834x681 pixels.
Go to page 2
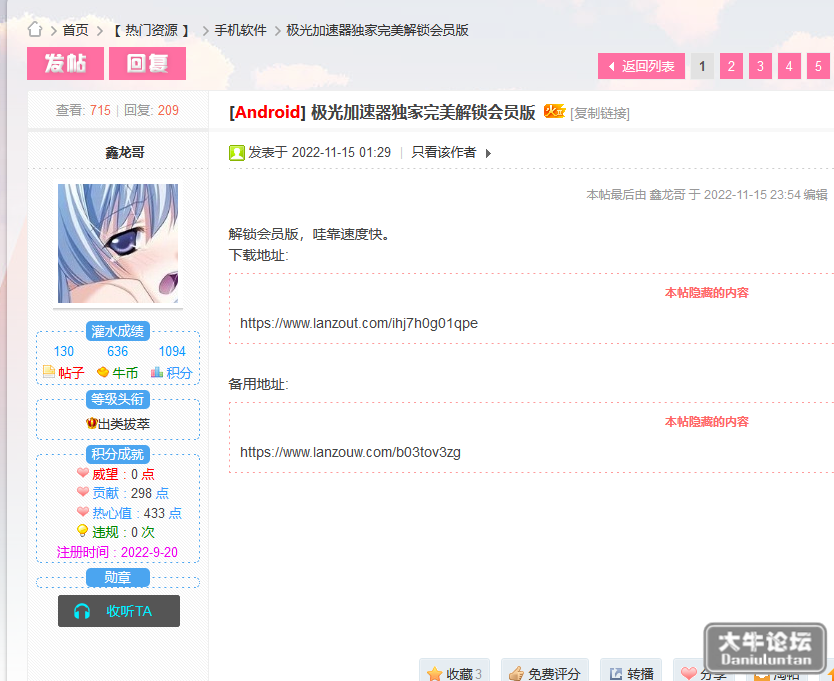731,66
